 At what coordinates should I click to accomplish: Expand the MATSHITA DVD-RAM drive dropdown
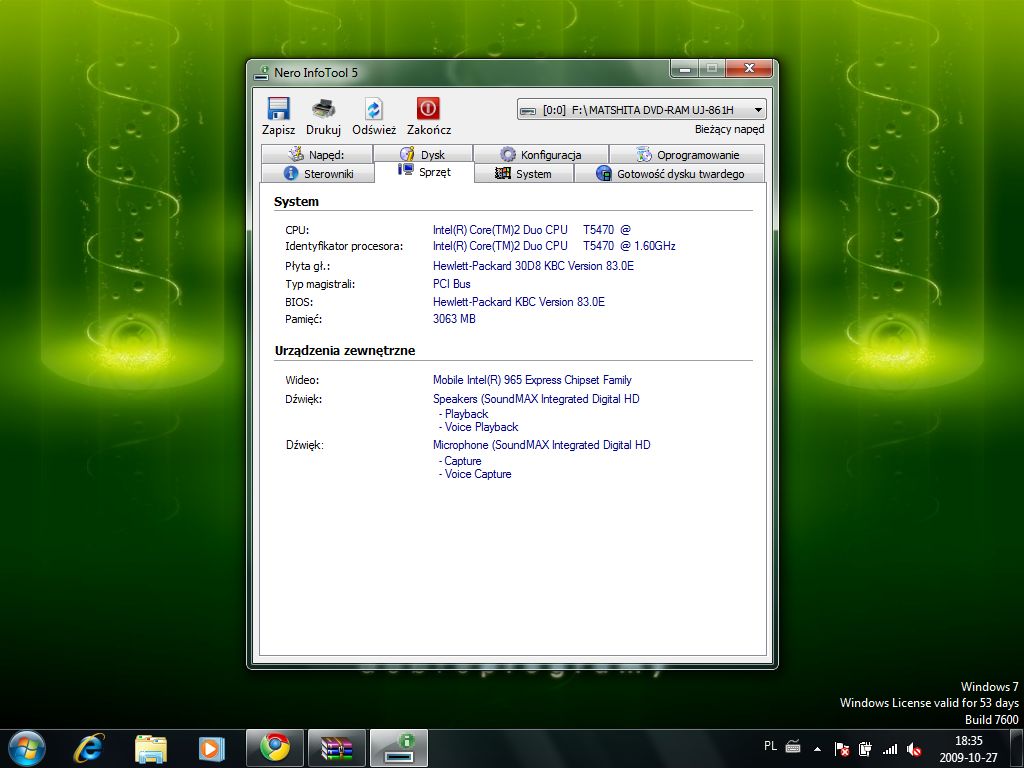(758, 110)
